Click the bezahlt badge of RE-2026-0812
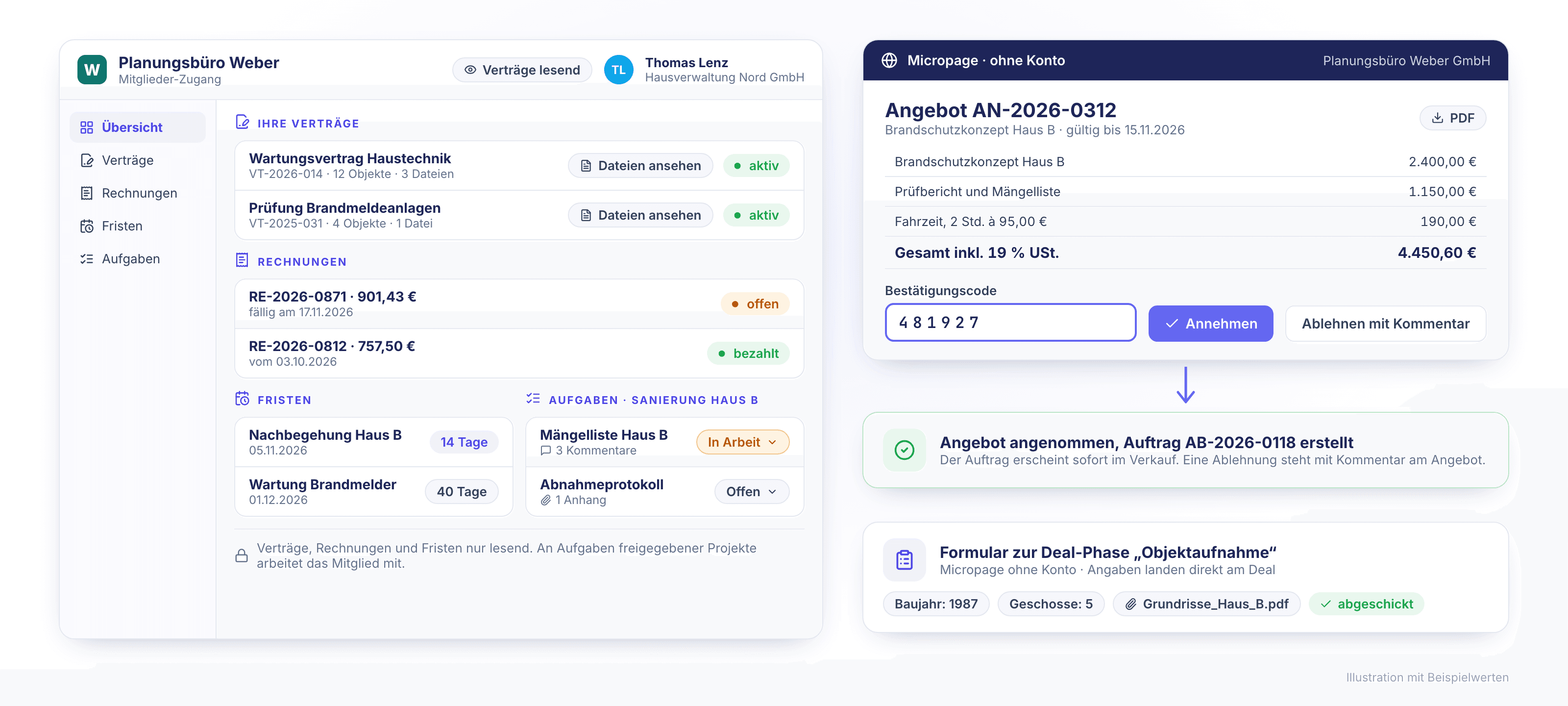1568x706 pixels. (x=748, y=353)
